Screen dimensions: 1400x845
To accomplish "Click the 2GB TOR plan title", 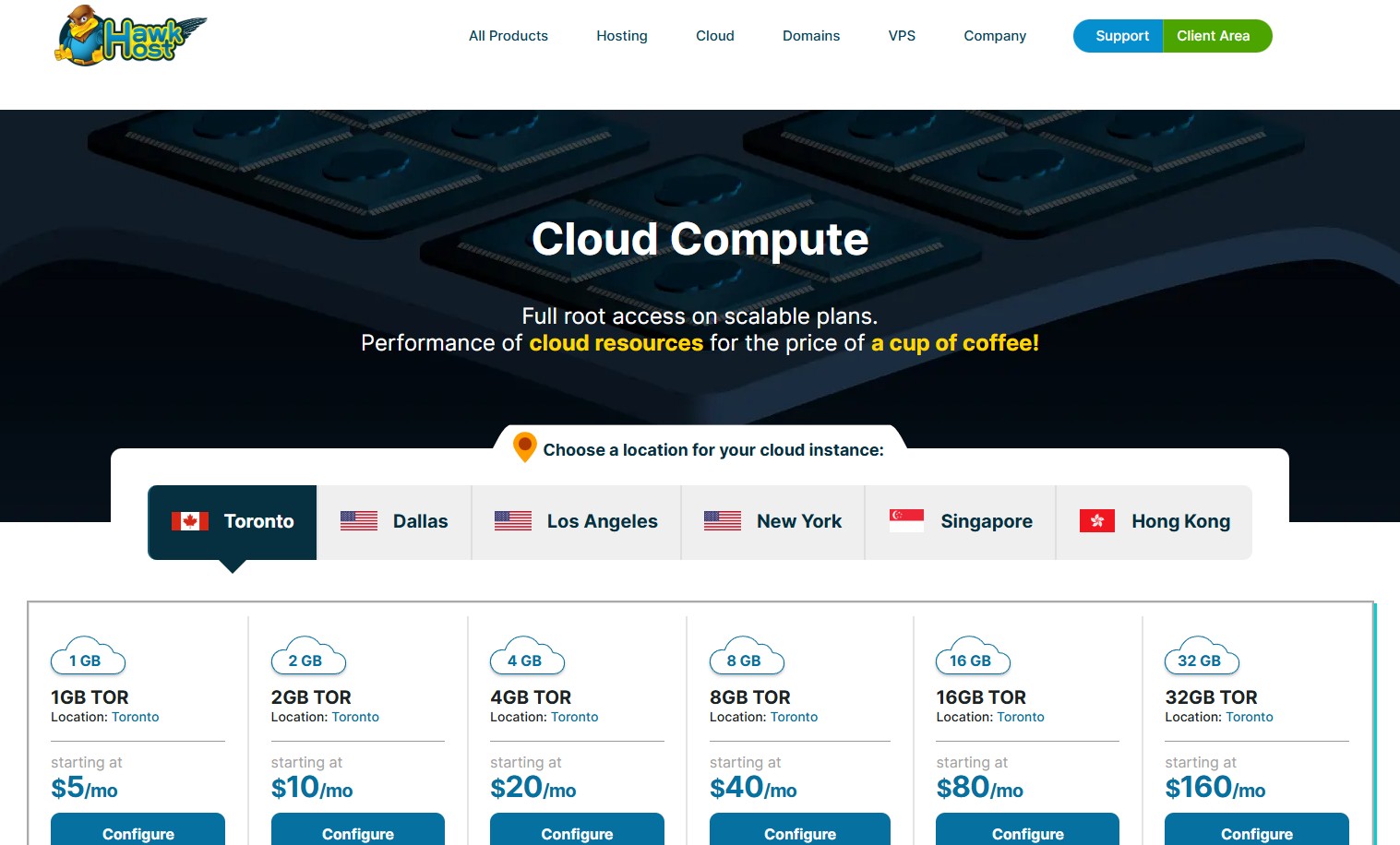I will click(311, 697).
